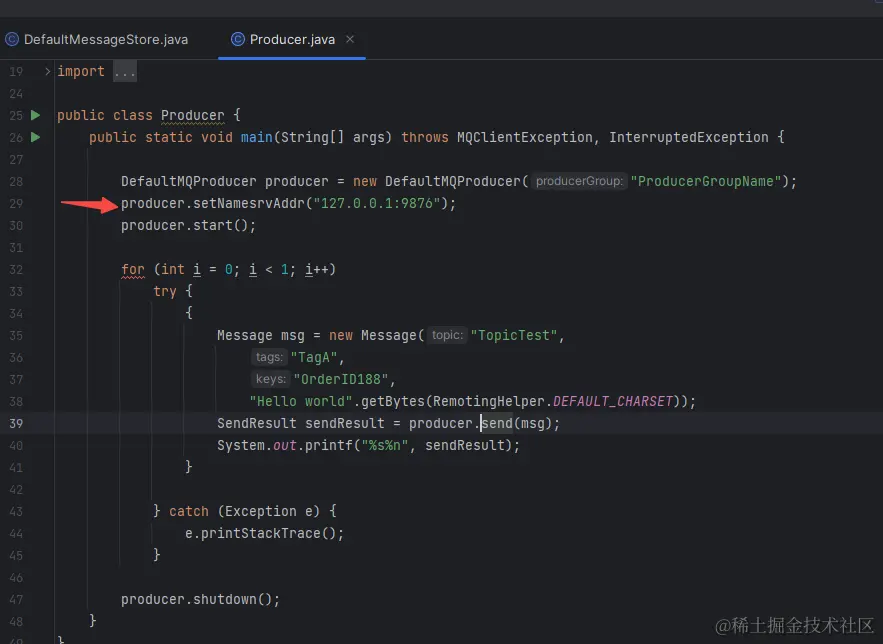Screen dimensions: 883x644
Task: Expand the folded import block chevron
Action: pos(47,71)
